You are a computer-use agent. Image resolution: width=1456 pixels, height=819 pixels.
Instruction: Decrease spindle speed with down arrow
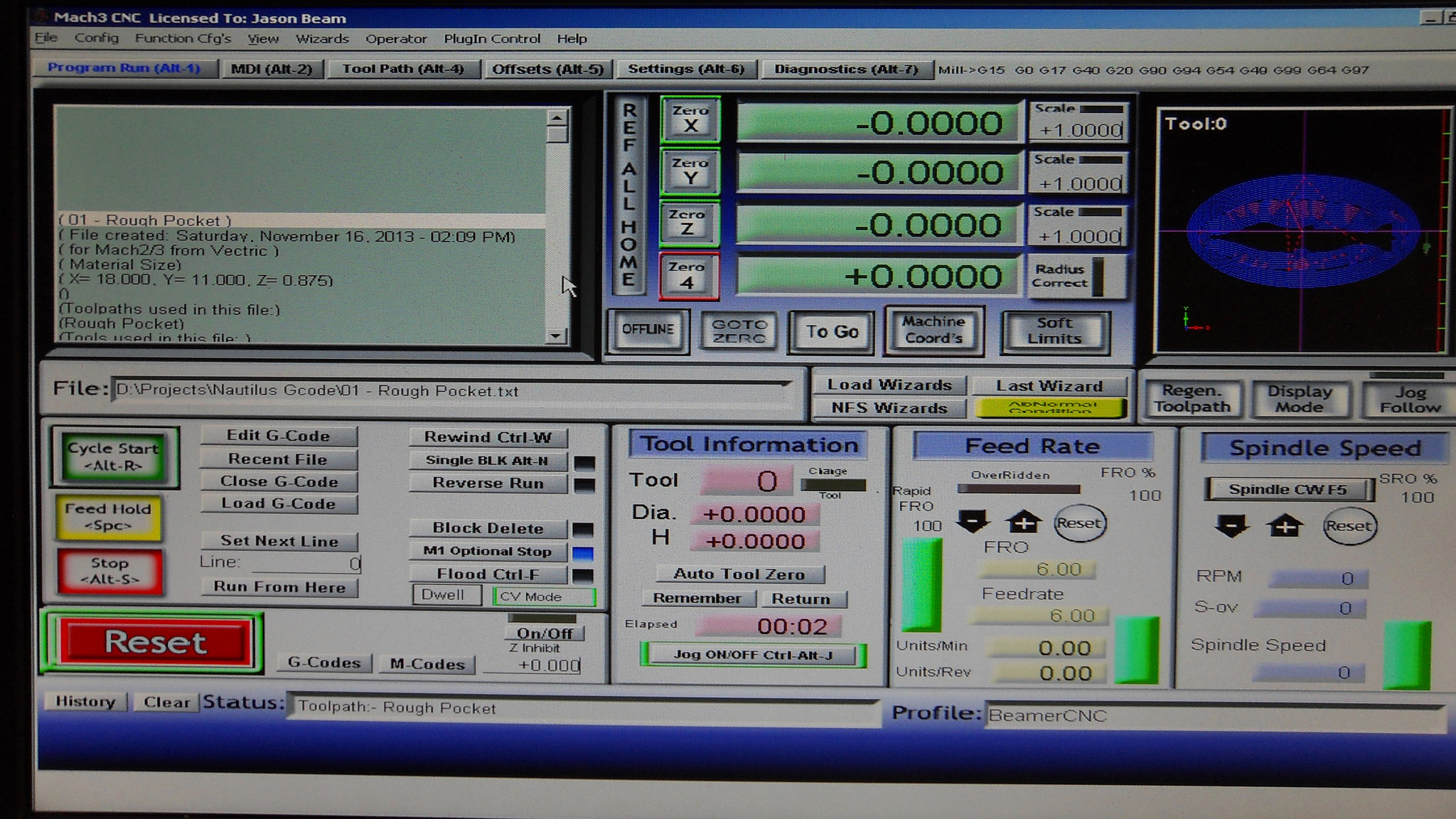tap(1231, 526)
